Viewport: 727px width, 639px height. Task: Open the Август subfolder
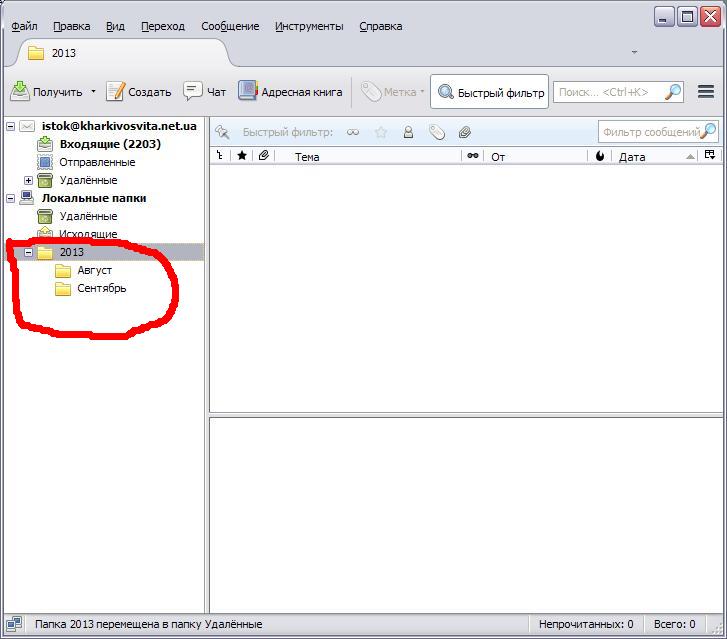point(95,270)
